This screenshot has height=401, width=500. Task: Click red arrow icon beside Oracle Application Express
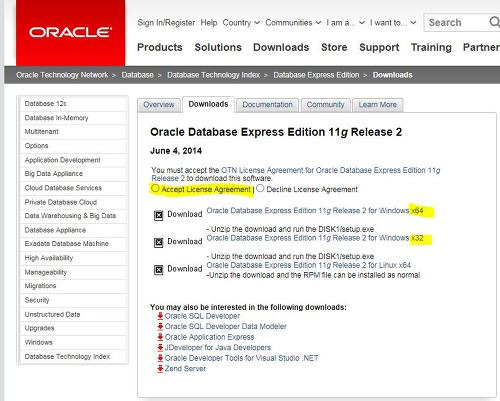coord(160,337)
